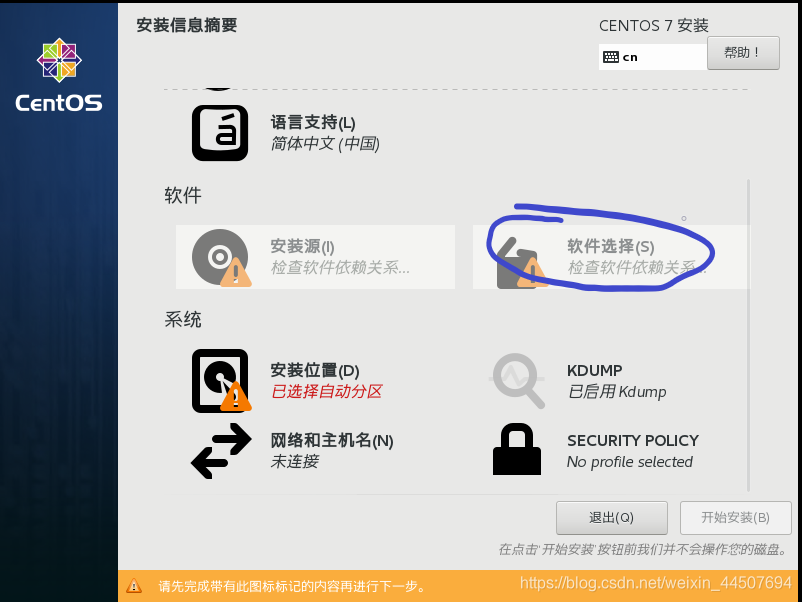The image size is (802, 602).
Task: Click the Installation Source disc icon
Action: tap(221, 257)
